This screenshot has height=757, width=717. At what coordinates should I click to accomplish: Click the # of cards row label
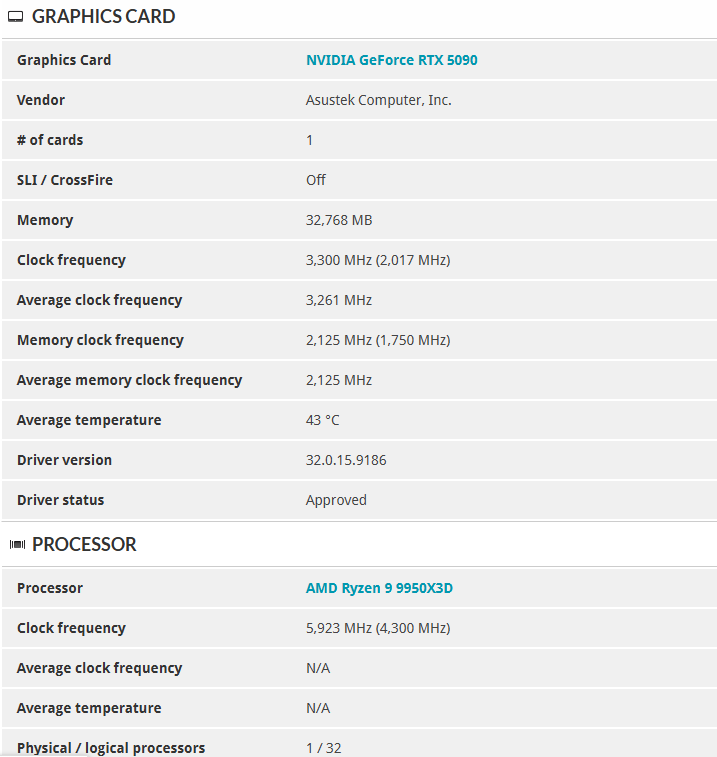tap(50, 140)
